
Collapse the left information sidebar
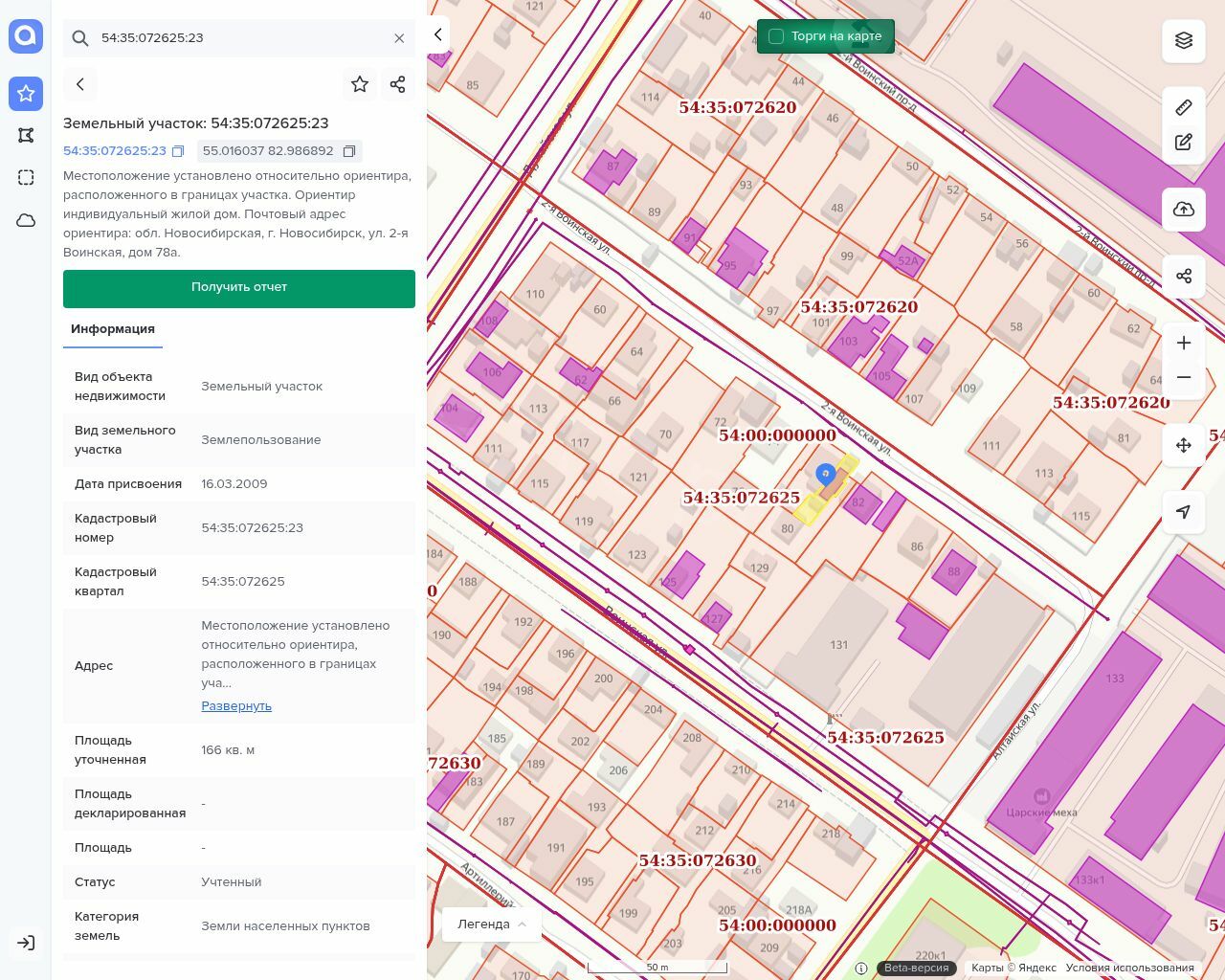[x=437, y=34]
